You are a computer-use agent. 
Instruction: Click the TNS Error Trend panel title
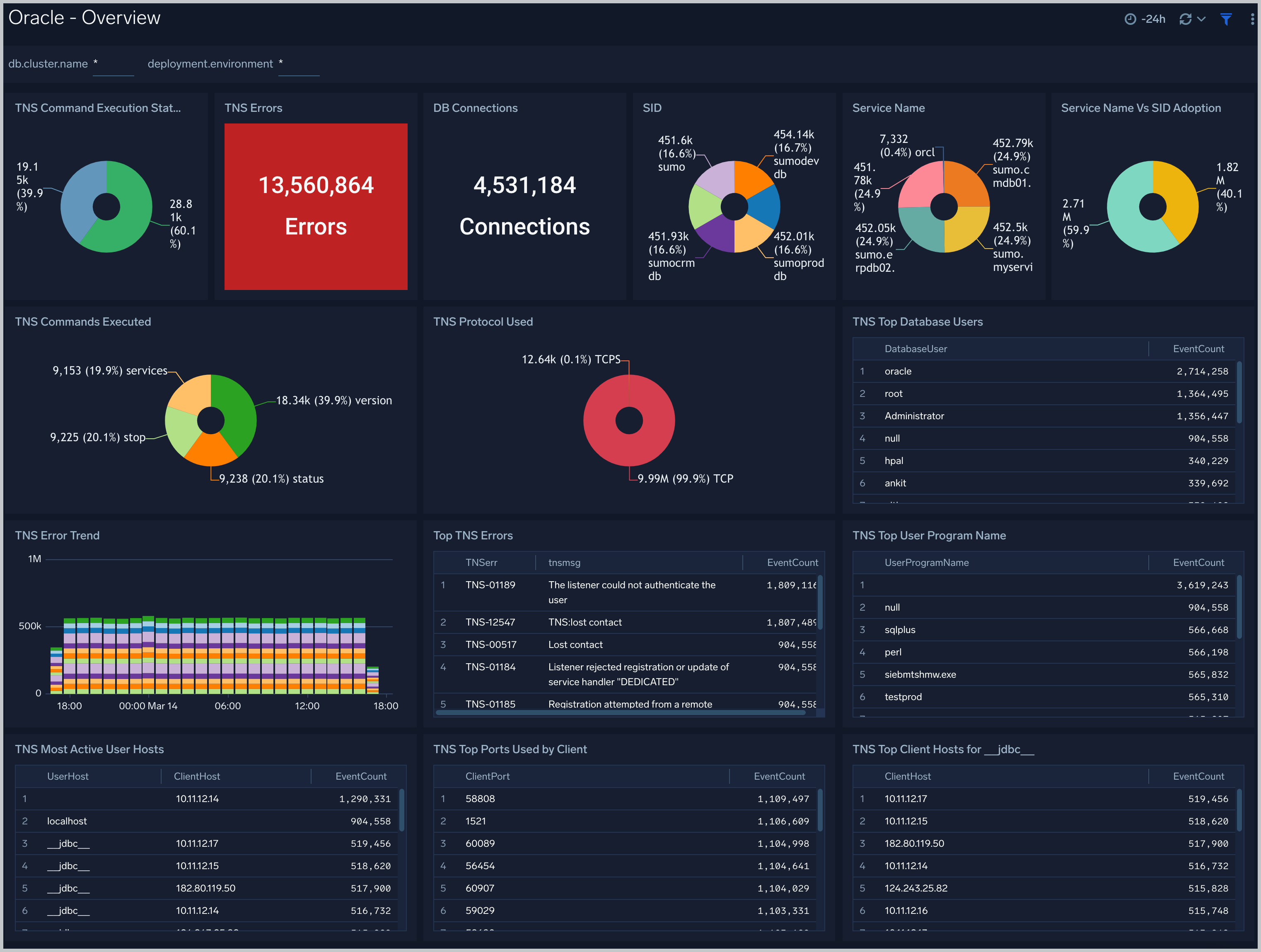pyautogui.click(x=57, y=535)
